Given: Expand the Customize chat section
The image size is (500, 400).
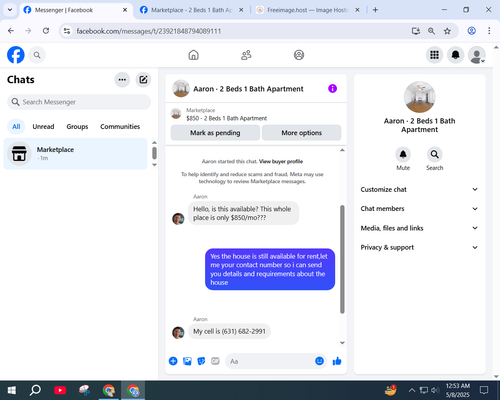Looking at the screenshot, I should [419, 189].
